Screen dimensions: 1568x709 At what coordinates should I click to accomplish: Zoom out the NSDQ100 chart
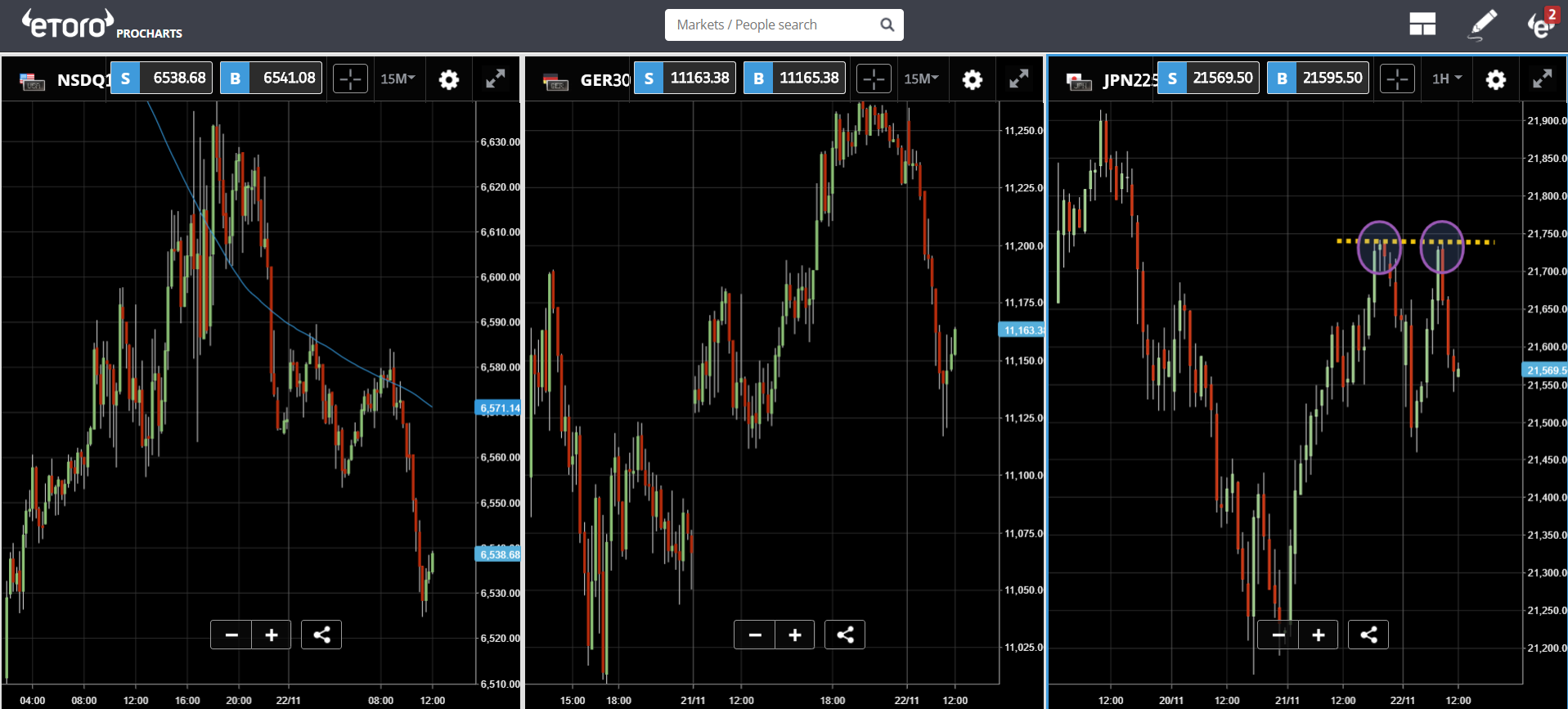231,635
